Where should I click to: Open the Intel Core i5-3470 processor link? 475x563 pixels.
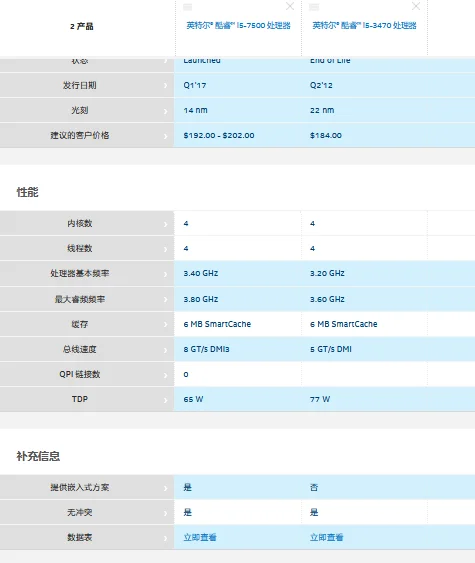[364, 25]
